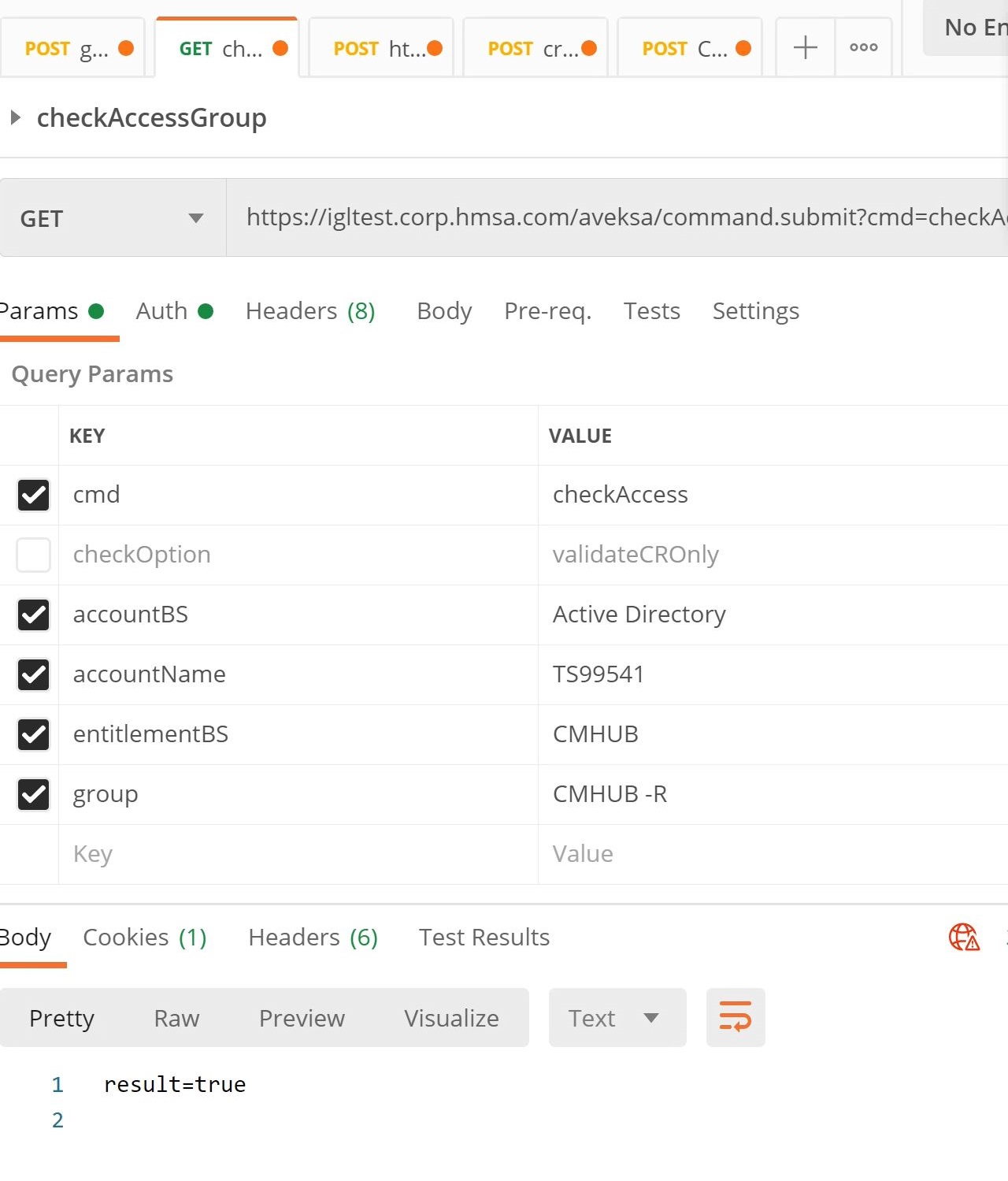The image size is (1008, 1181).
Task: Disable the group query parameter
Action: click(x=32, y=794)
